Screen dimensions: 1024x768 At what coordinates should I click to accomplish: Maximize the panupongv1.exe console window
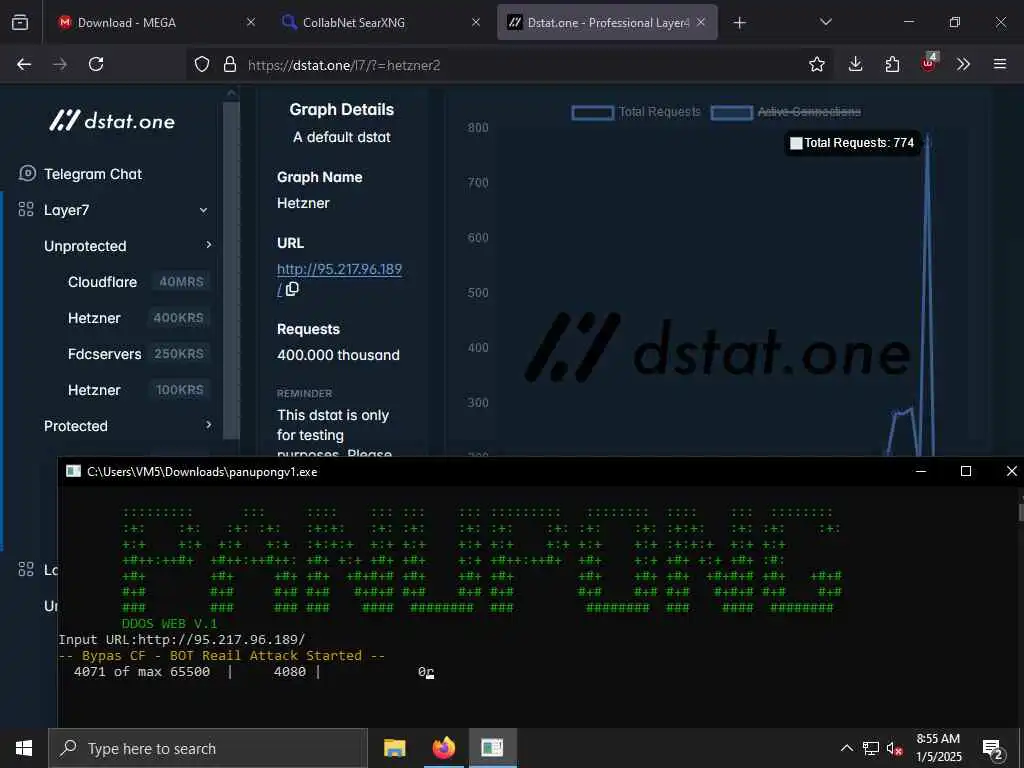pyautogui.click(x=966, y=471)
